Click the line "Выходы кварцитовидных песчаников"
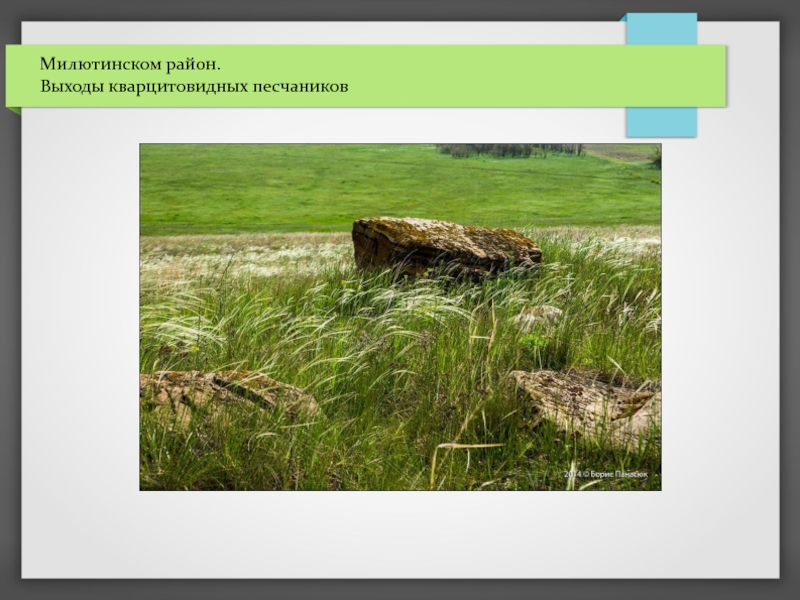This screenshot has height=600, width=800. (x=194, y=87)
